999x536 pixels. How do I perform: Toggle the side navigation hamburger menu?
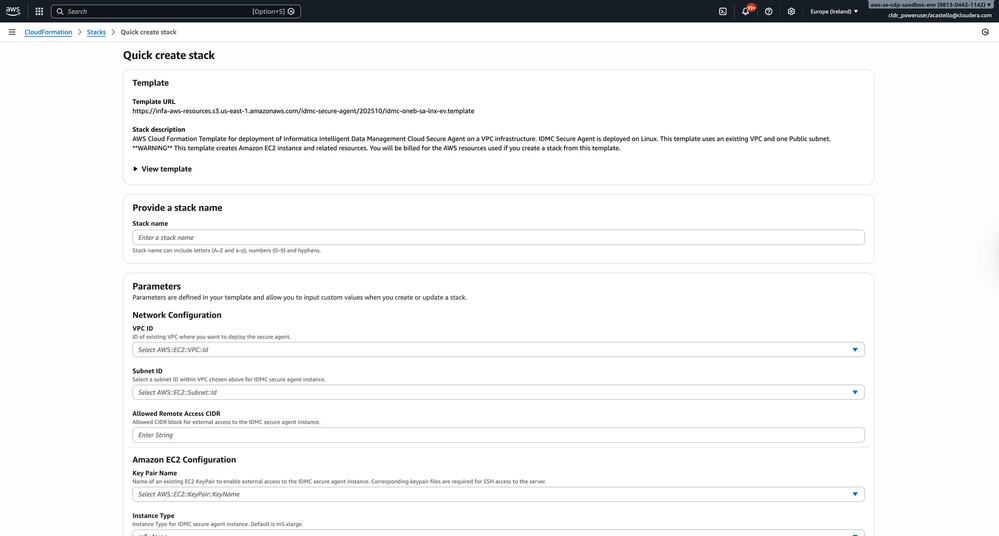pos(12,32)
